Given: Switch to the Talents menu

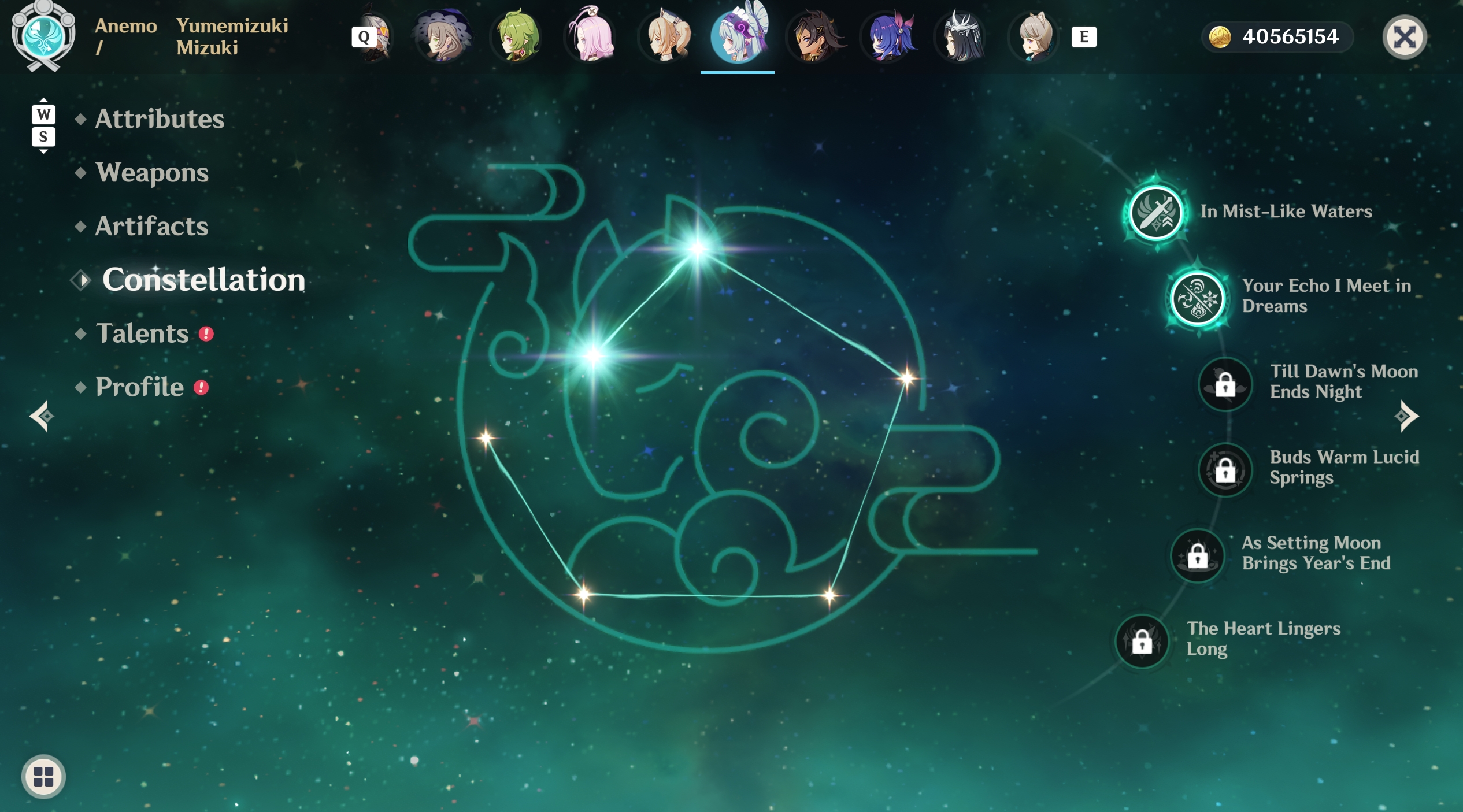Looking at the screenshot, I should [x=142, y=333].
